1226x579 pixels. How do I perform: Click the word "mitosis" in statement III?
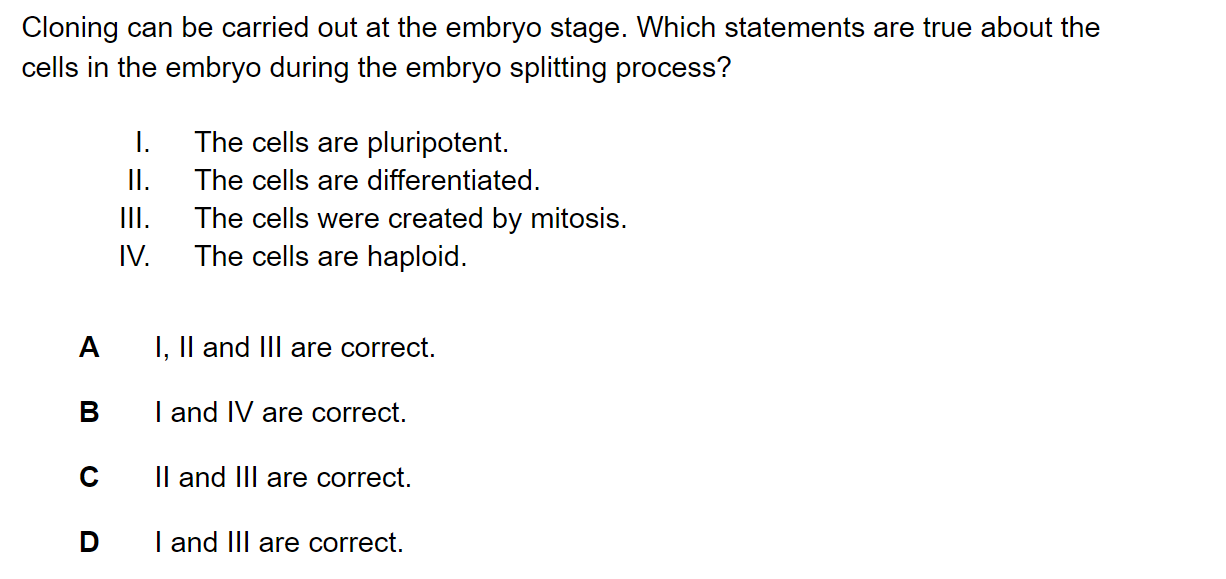582,219
